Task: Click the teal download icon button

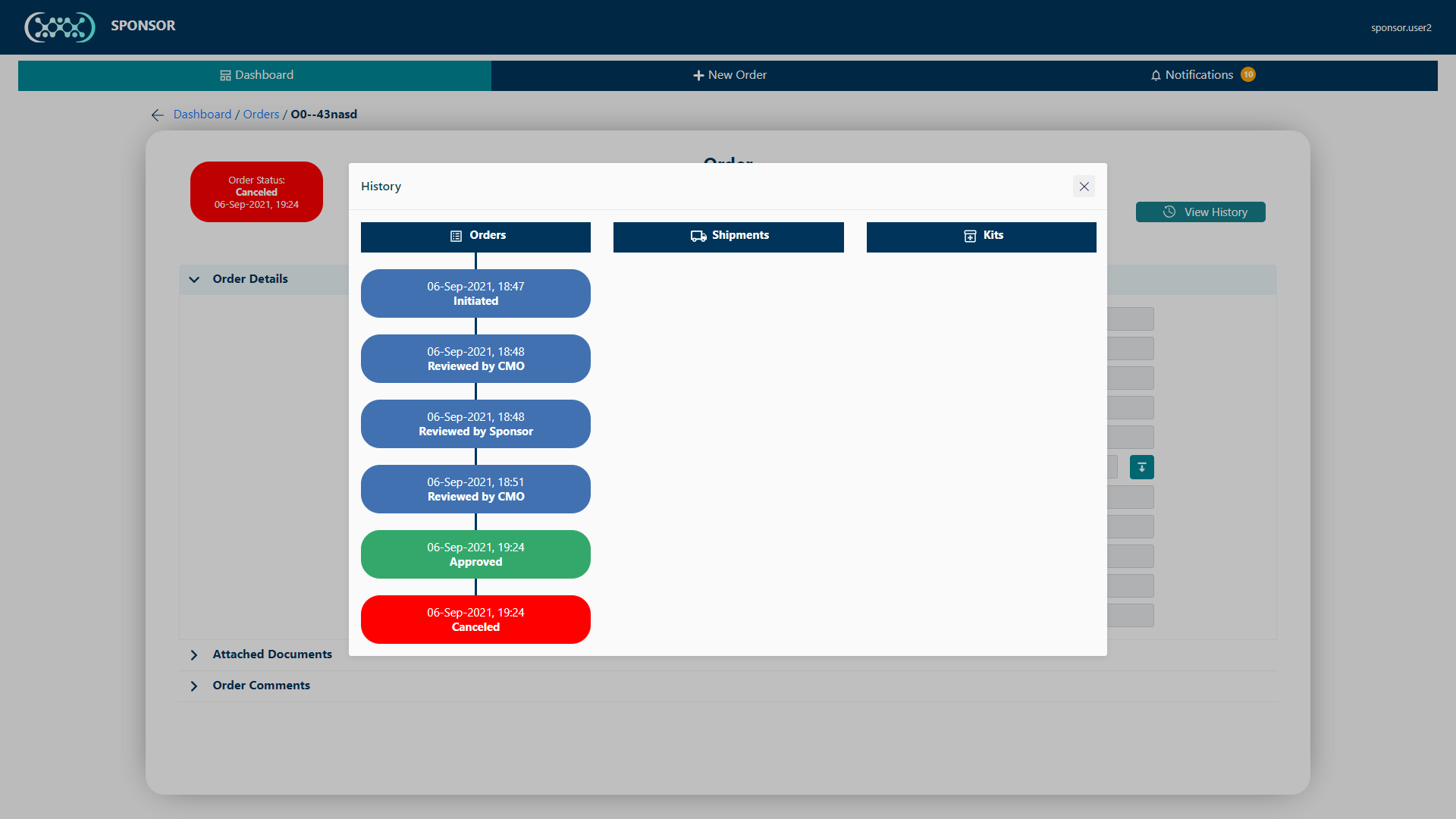Action: point(1142,467)
